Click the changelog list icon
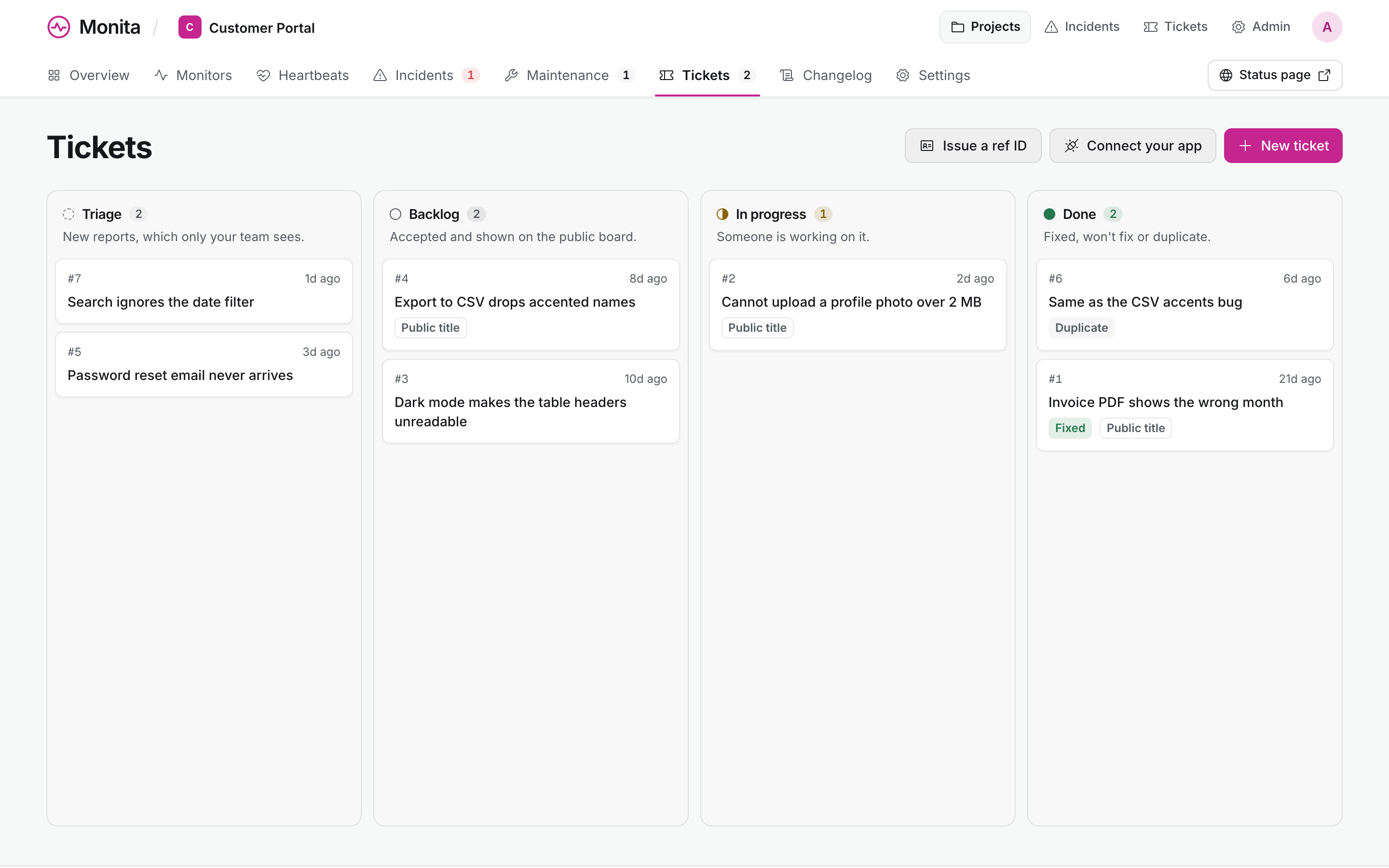The width and height of the screenshot is (1389, 868). pyautogui.click(x=786, y=75)
